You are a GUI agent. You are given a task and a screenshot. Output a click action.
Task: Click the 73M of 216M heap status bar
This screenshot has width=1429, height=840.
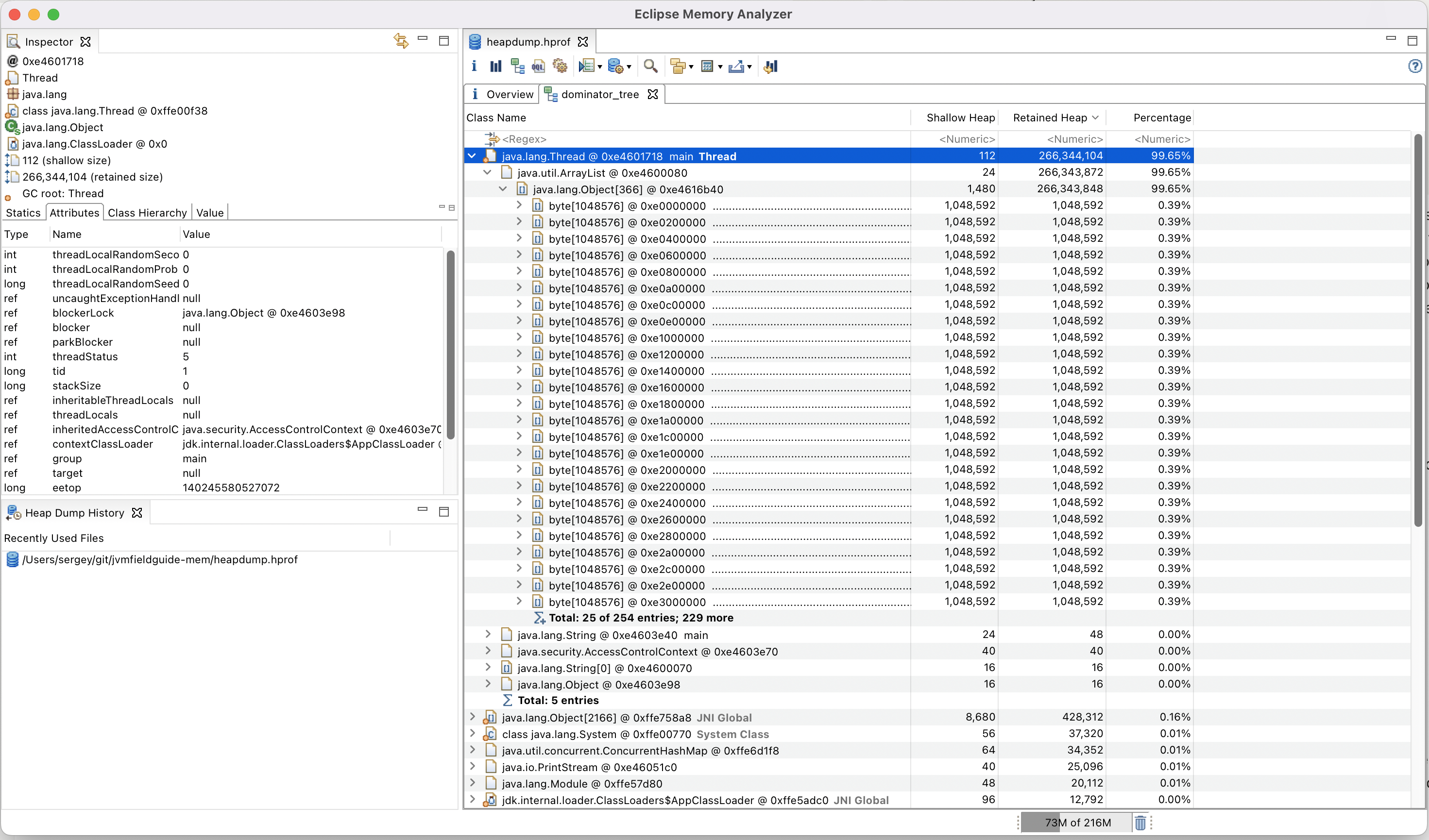1077,822
